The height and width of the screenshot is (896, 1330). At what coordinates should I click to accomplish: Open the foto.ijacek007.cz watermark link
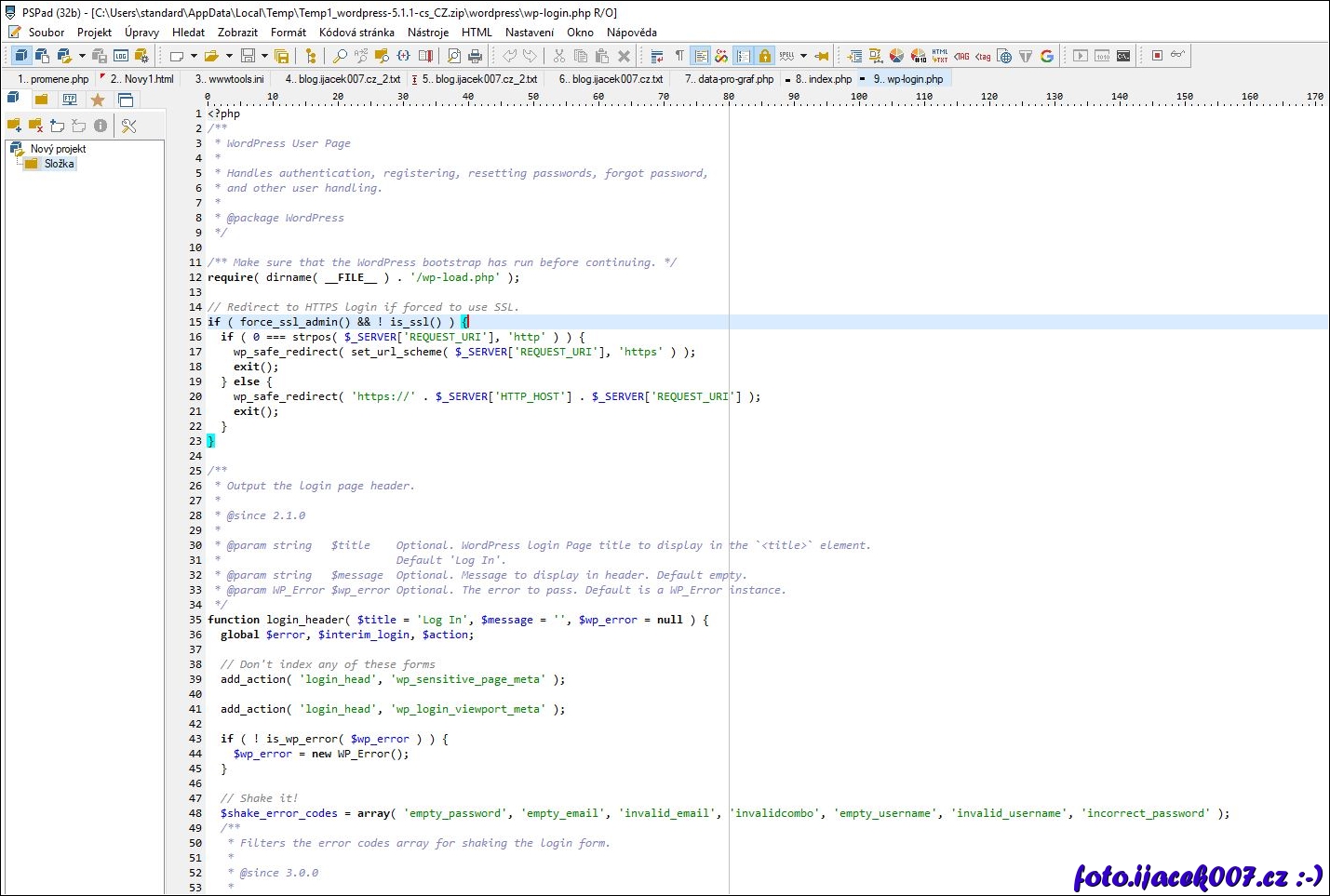coord(1196,876)
